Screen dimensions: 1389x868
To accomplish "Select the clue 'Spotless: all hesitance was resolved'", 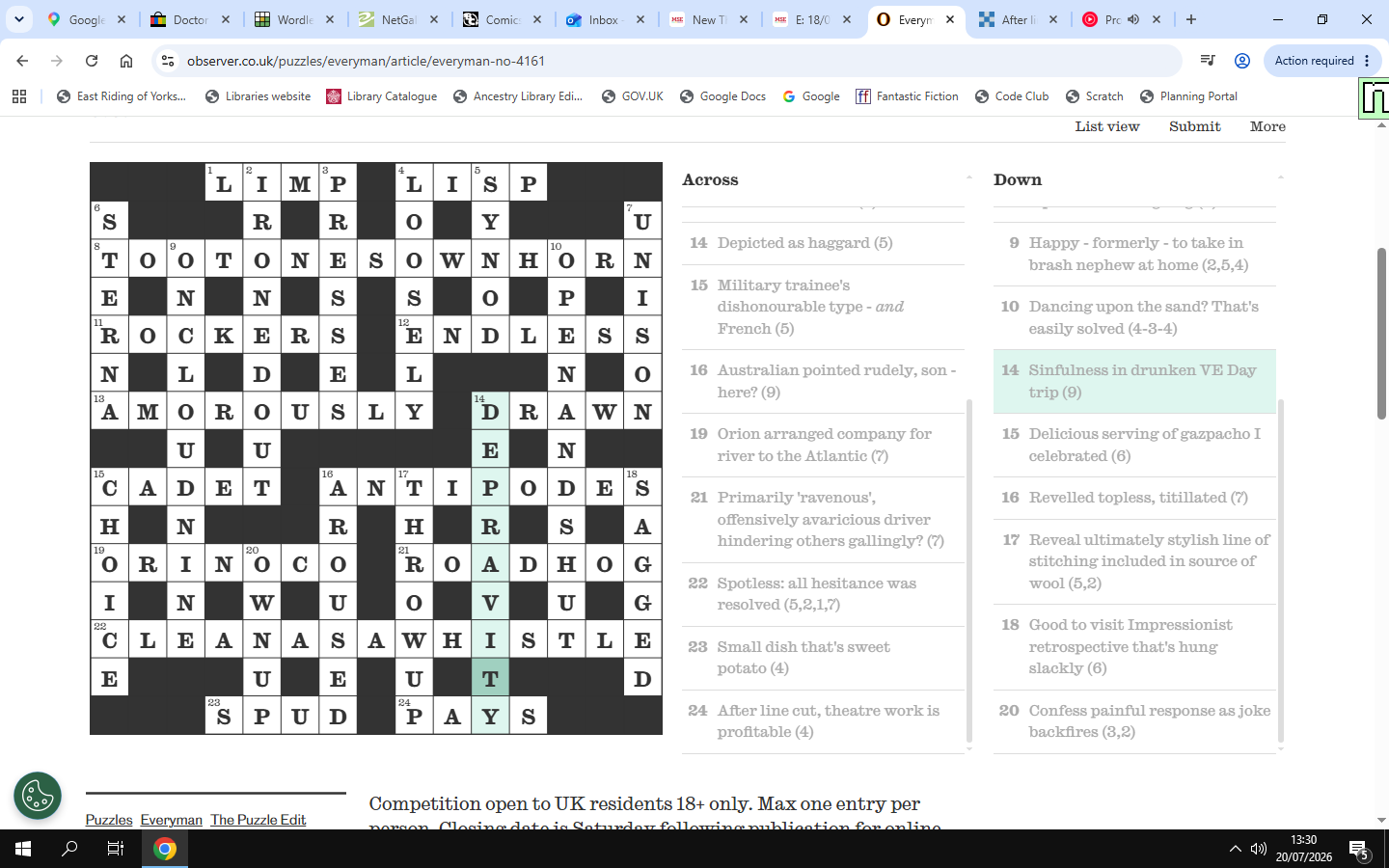I will tap(823, 594).
